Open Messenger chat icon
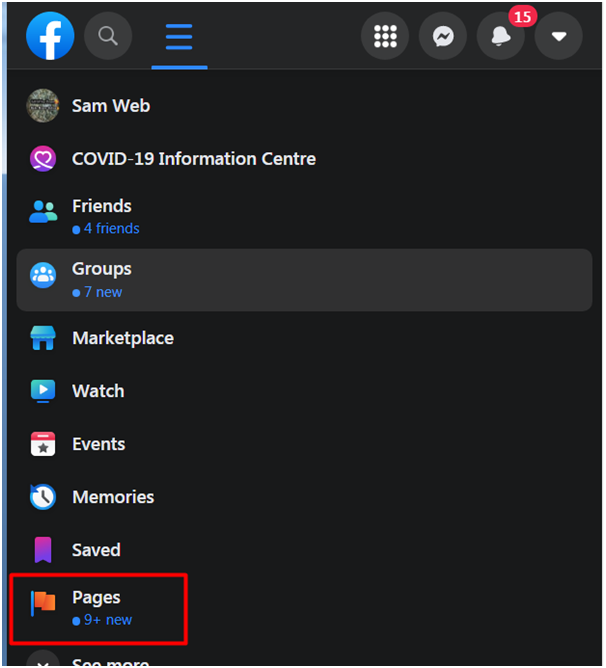 (443, 36)
